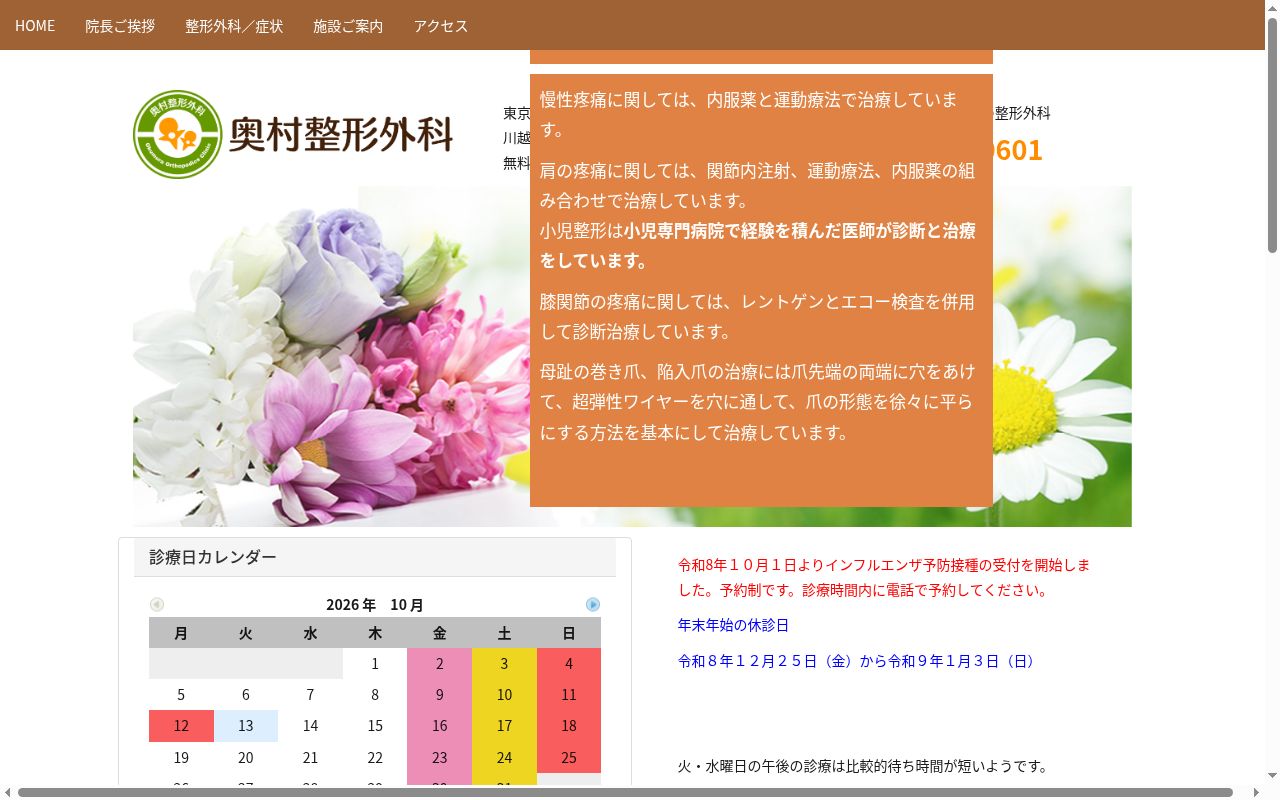Screen dimensions: 1280x800
Task: Click the 診療日カレンダー heading
Action: [213, 557]
